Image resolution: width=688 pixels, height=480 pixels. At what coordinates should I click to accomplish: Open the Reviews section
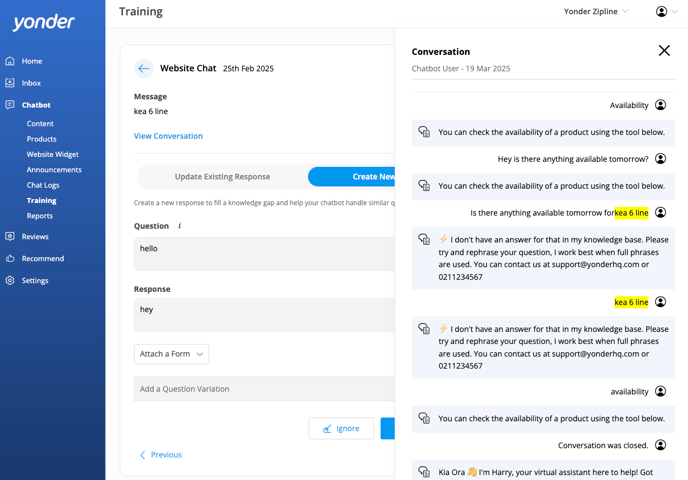coord(35,237)
